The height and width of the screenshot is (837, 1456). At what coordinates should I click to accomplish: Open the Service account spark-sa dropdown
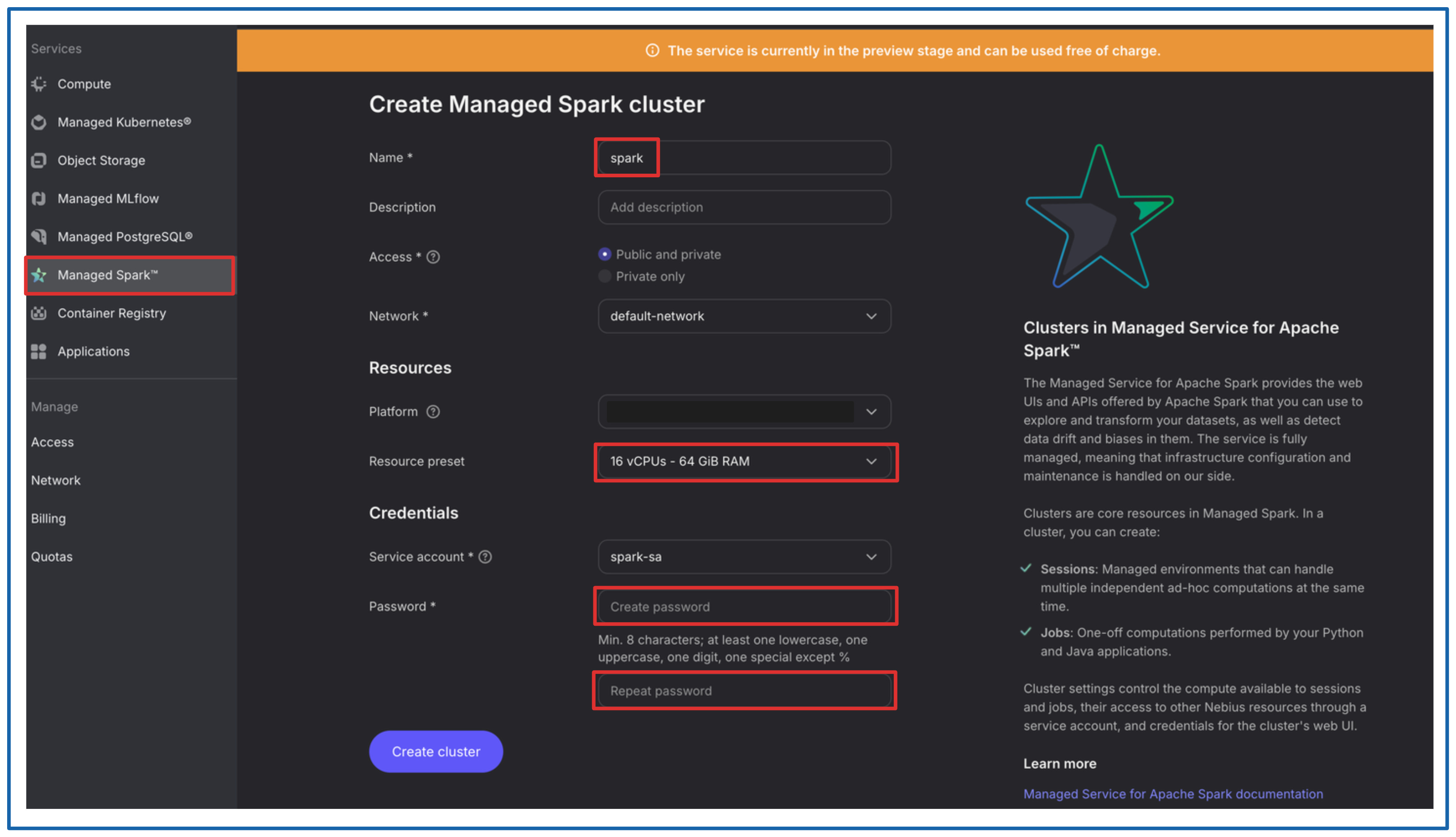coord(744,557)
